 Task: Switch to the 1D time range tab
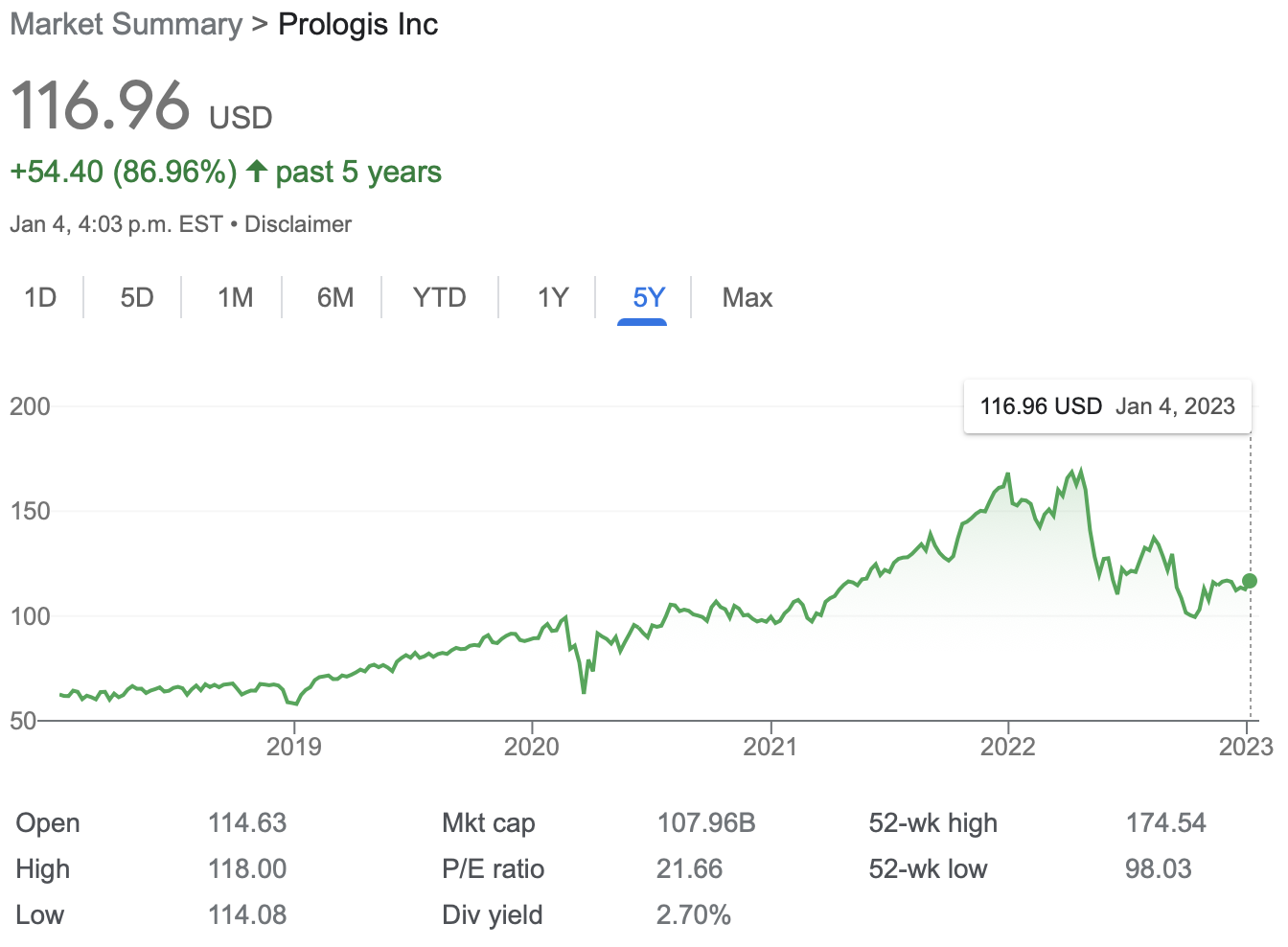(40, 298)
